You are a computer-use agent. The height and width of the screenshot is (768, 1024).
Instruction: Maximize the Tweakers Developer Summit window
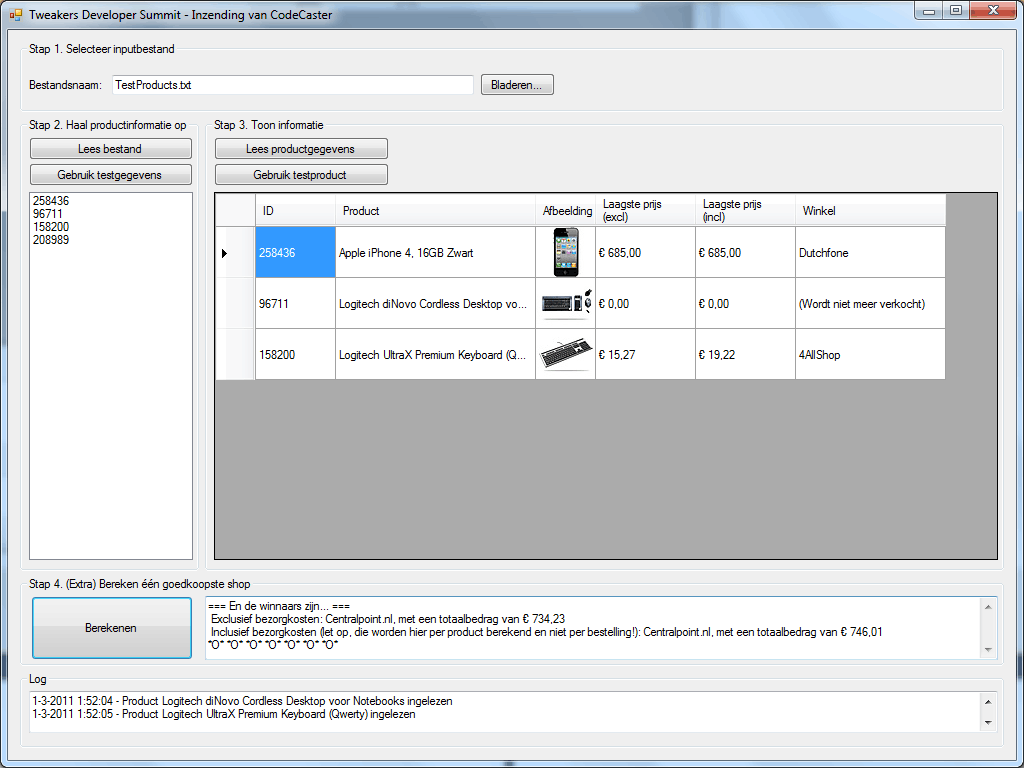[955, 10]
